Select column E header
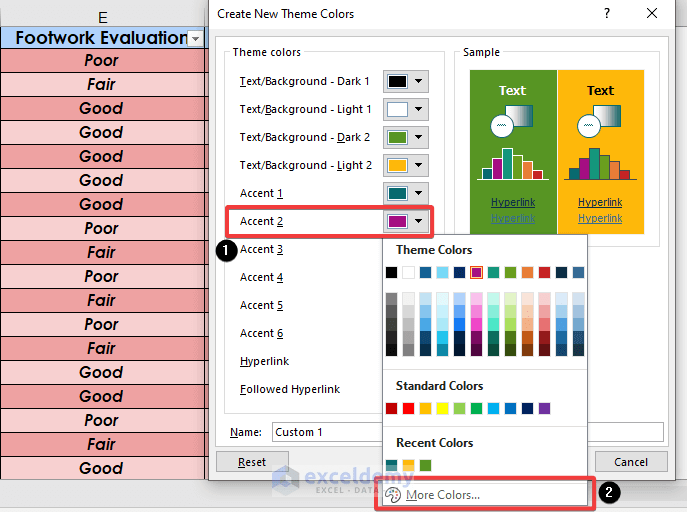The height and width of the screenshot is (512, 687). 103,17
